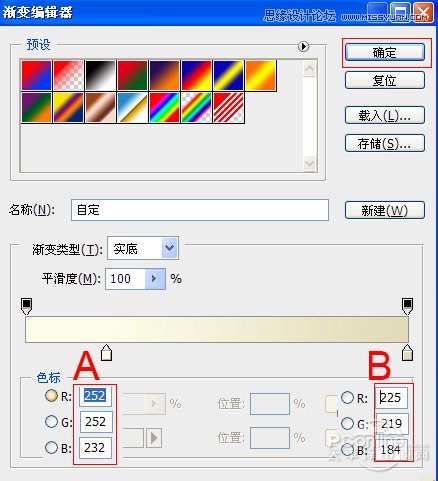This screenshot has width=438, height=481.
Task: Select the R radio button in group B
Action: pyautogui.click(x=347, y=397)
